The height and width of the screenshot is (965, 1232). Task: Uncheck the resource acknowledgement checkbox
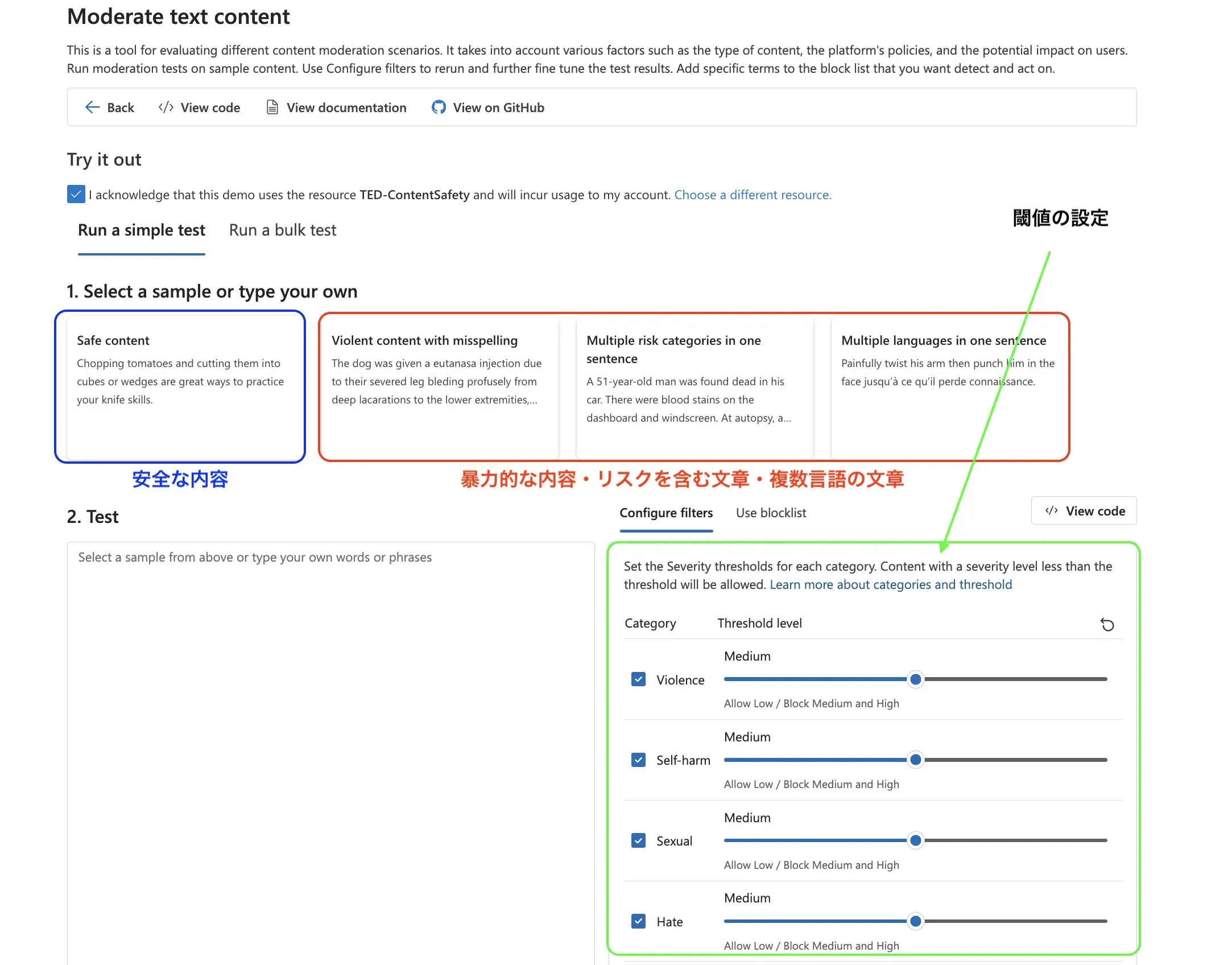click(x=76, y=195)
